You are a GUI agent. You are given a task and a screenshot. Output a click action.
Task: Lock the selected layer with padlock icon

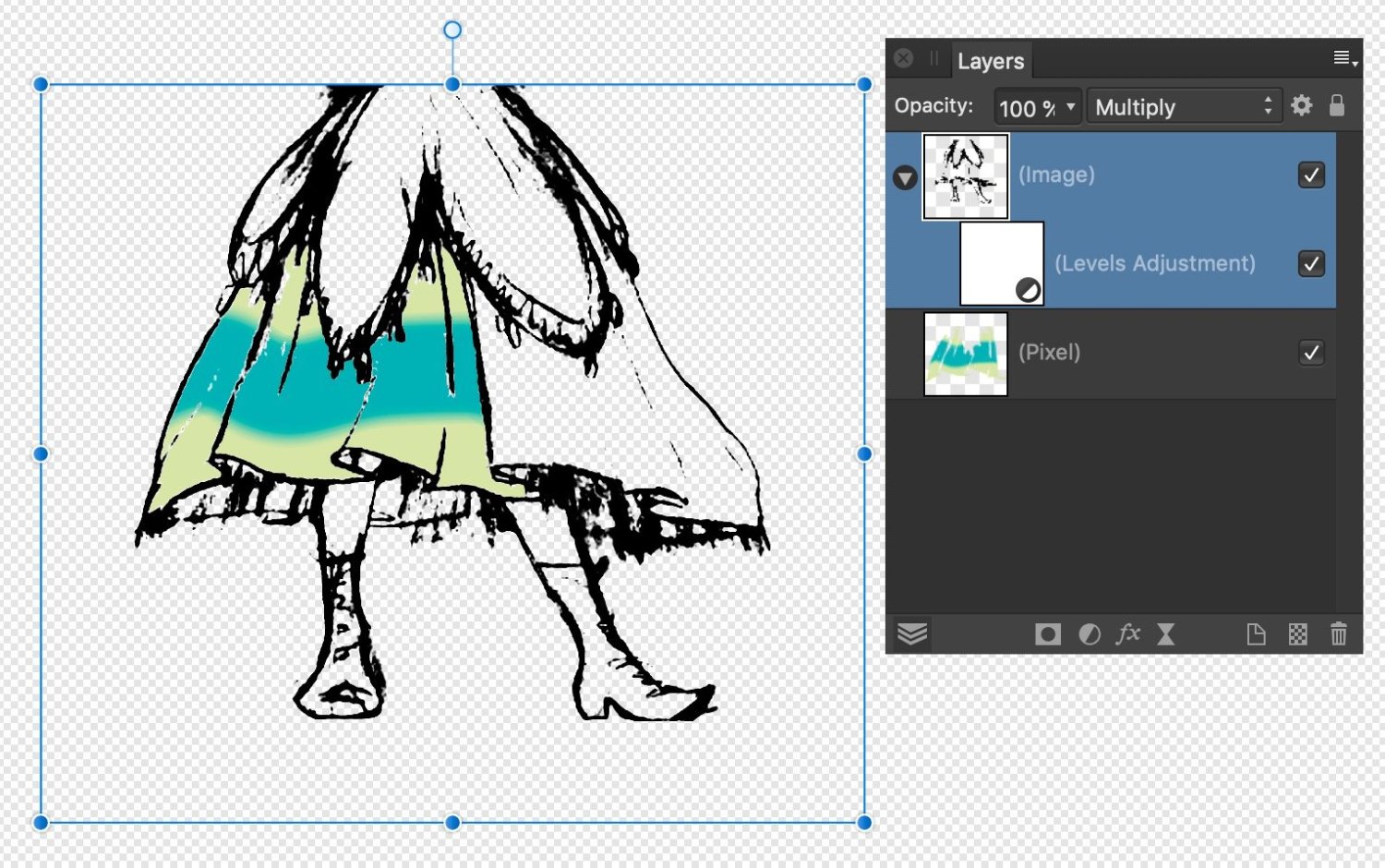(1336, 105)
